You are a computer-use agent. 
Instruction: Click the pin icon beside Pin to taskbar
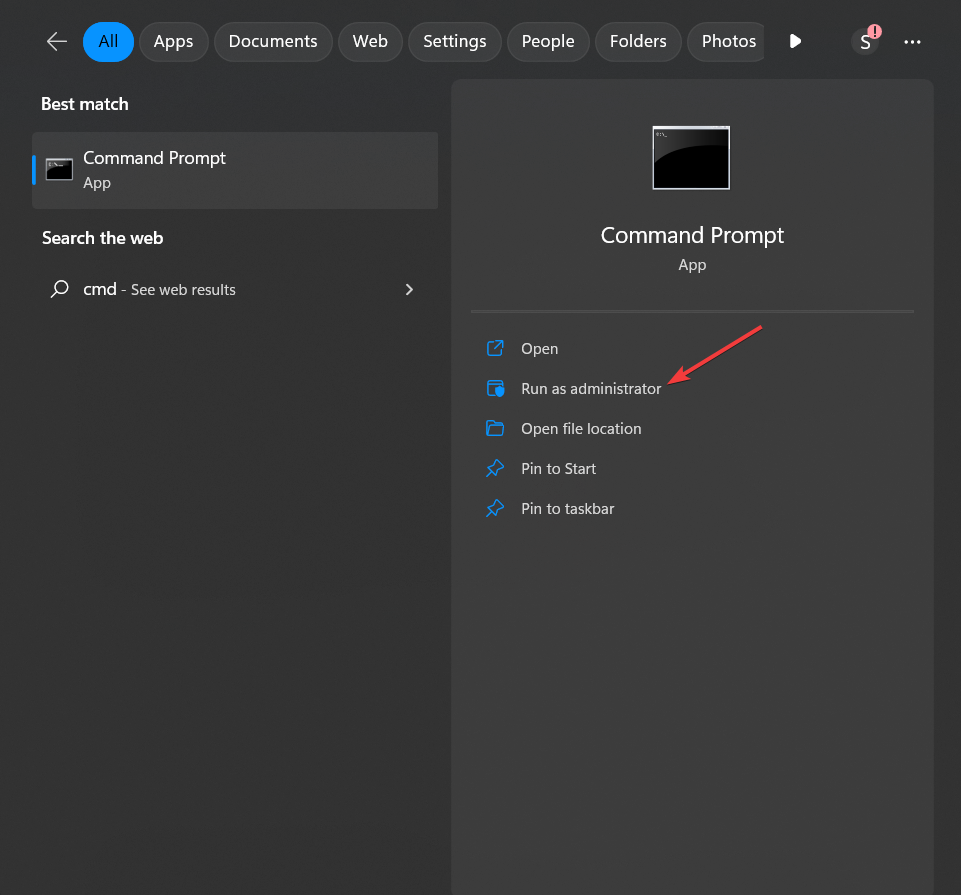coord(495,508)
